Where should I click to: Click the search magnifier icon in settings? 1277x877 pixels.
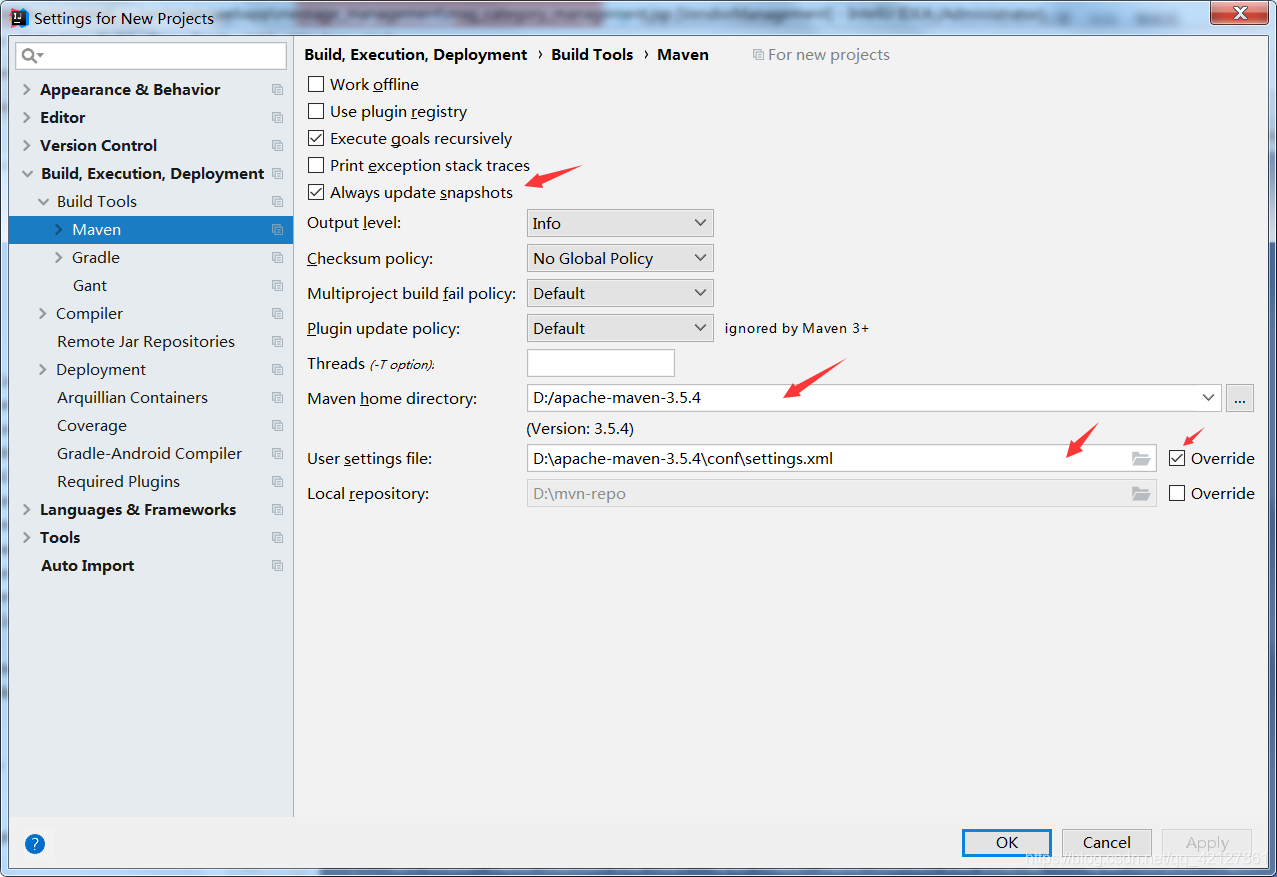pos(31,56)
